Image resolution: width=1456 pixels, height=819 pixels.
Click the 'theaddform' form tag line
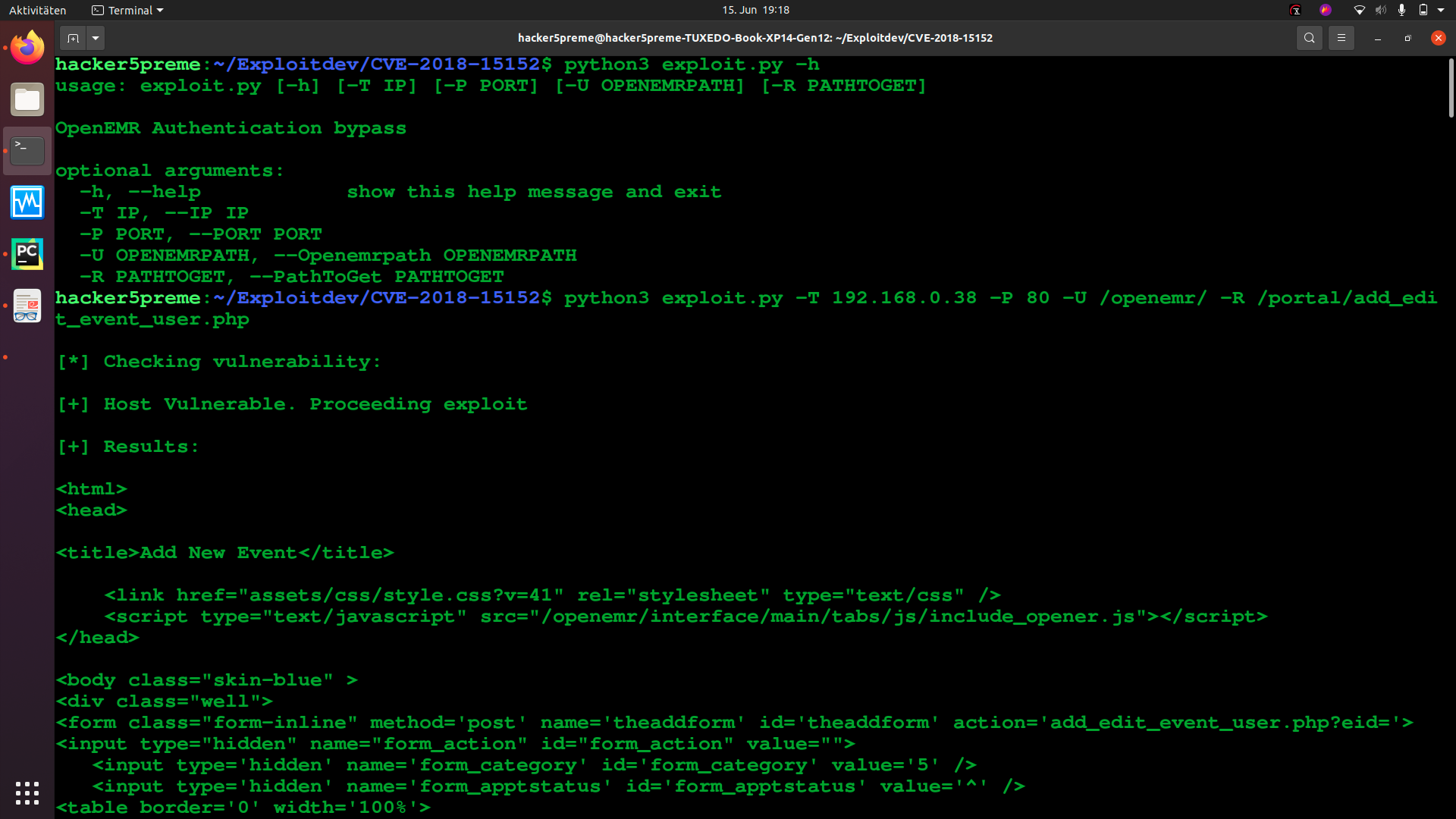pyautogui.click(x=734, y=723)
